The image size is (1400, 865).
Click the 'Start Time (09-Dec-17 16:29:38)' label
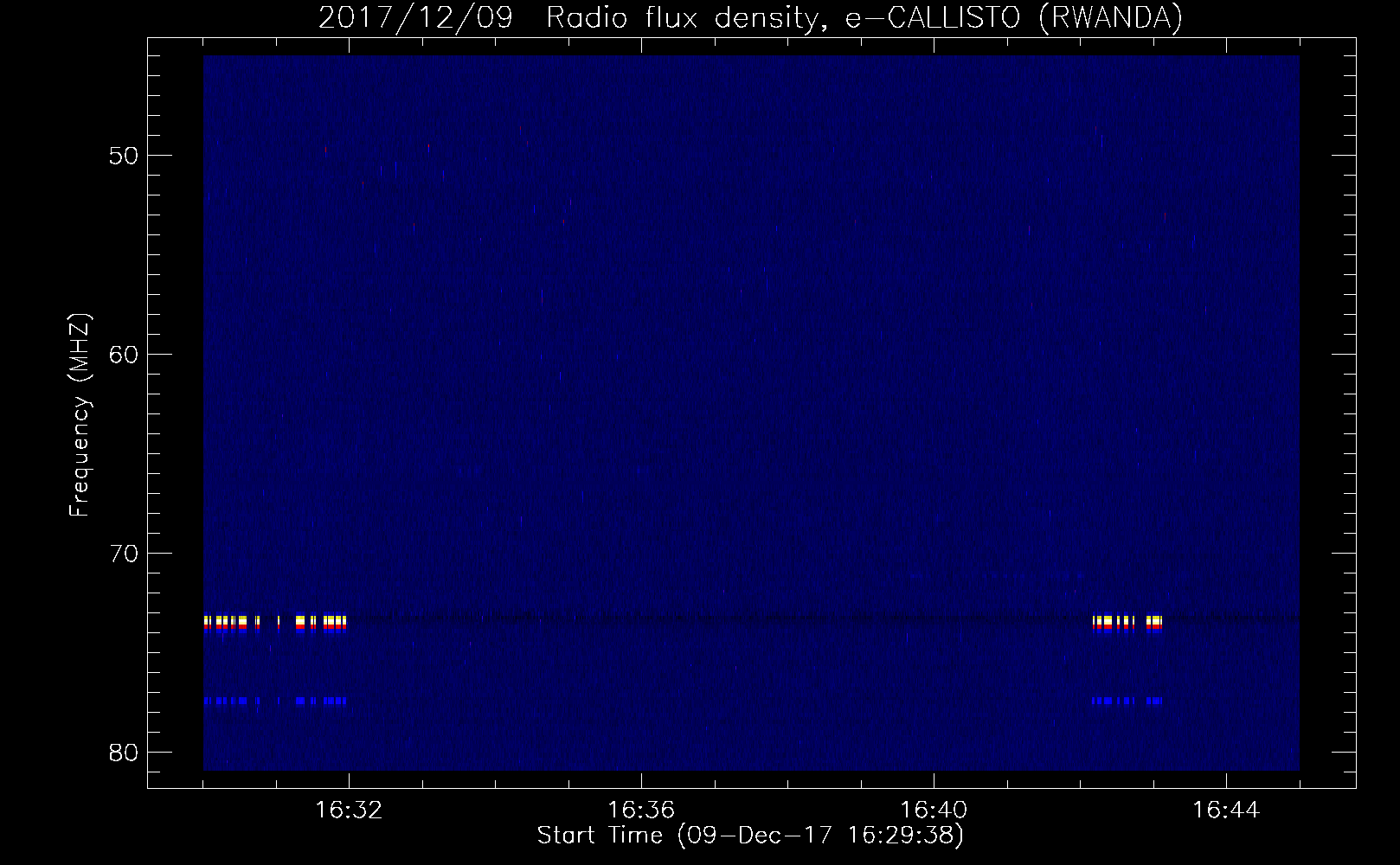click(750, 836)
